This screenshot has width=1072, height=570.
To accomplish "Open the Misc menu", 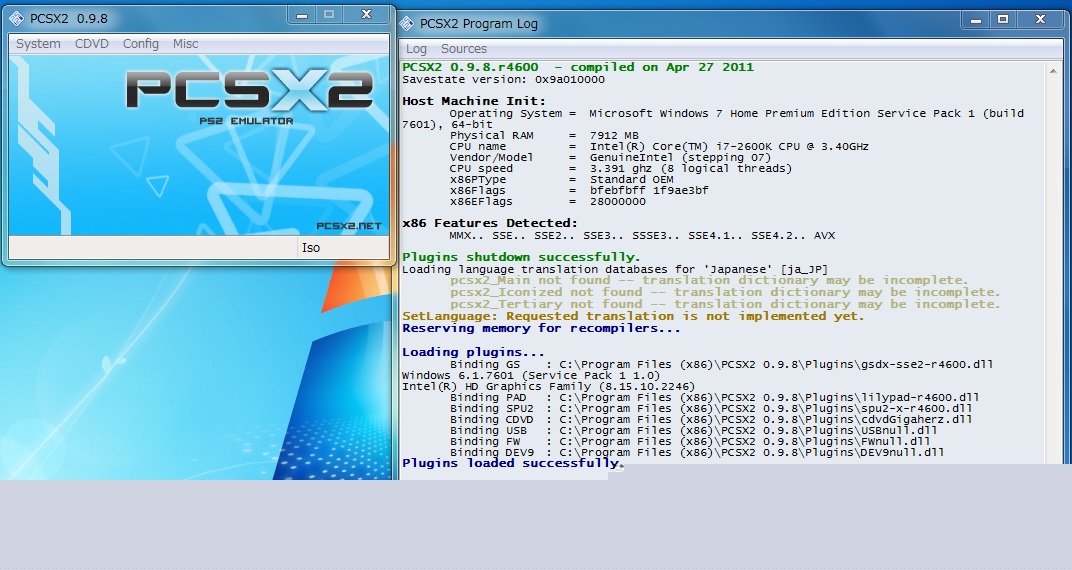I will (x=185, y=44).
